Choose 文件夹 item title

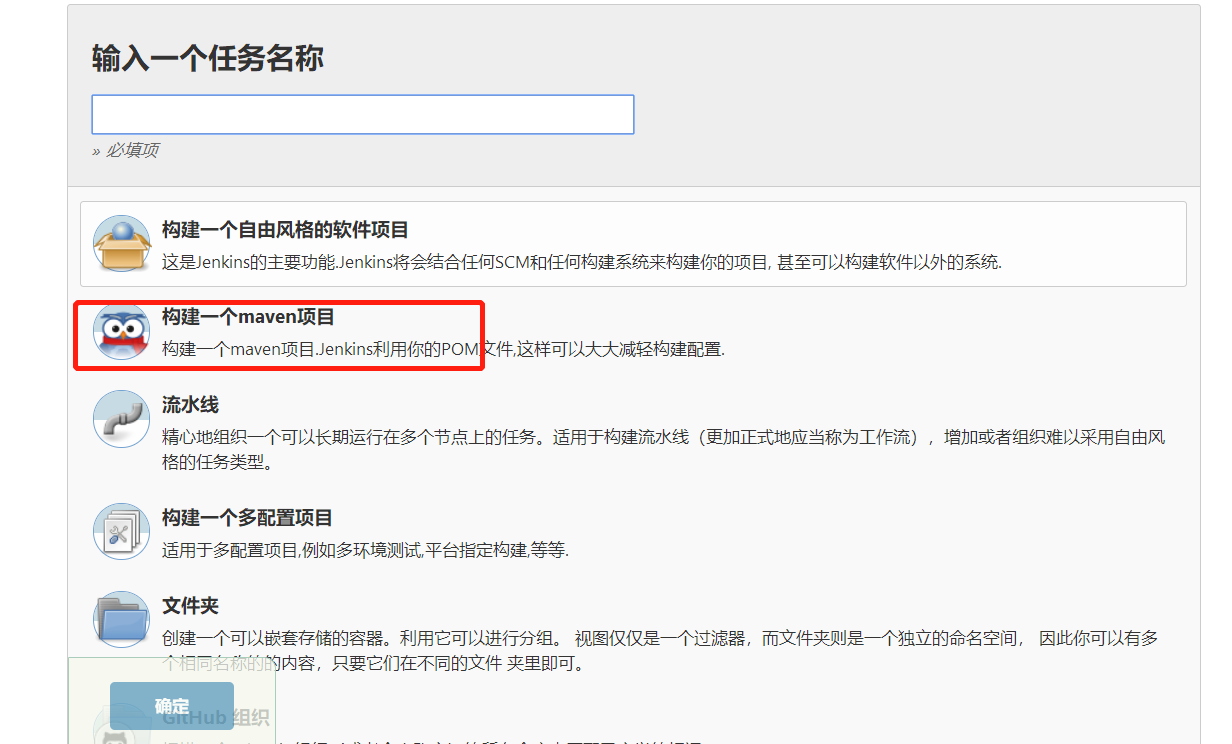point(190,606)
